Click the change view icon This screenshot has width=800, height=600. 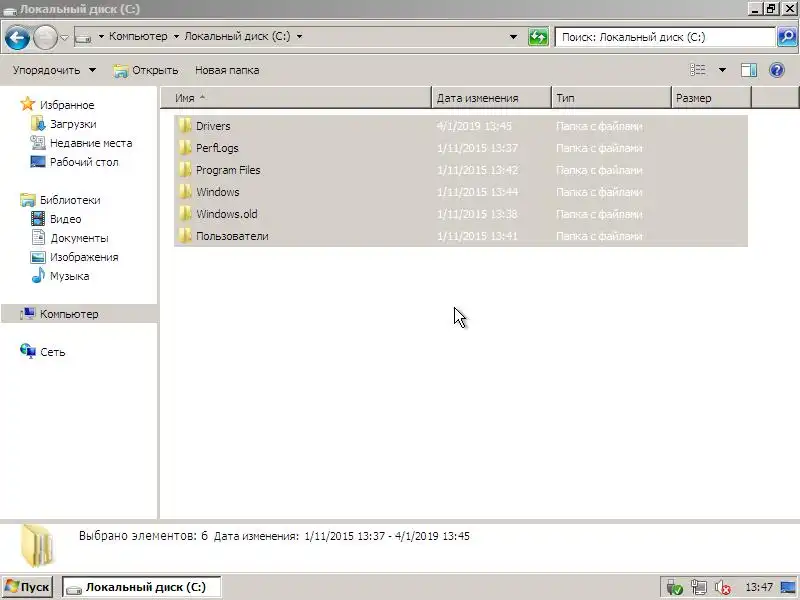[x=698, y=70]
